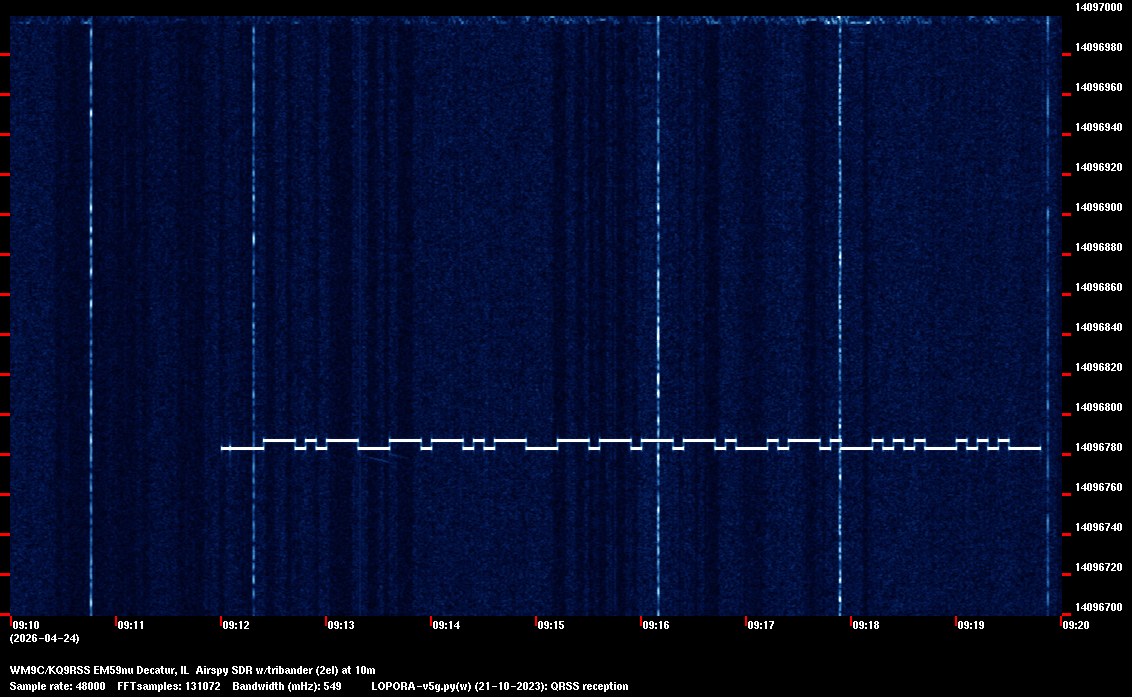Select the 09:15 time marker

pyautogui.click(x=551, y=625)
